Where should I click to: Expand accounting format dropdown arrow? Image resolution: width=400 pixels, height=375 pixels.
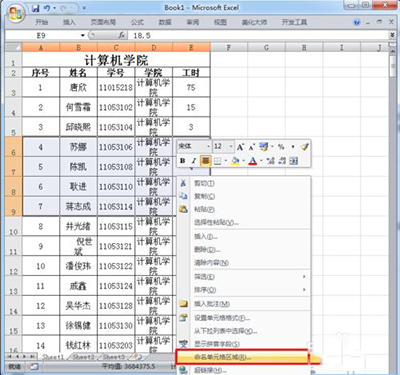tap(272, 147)
